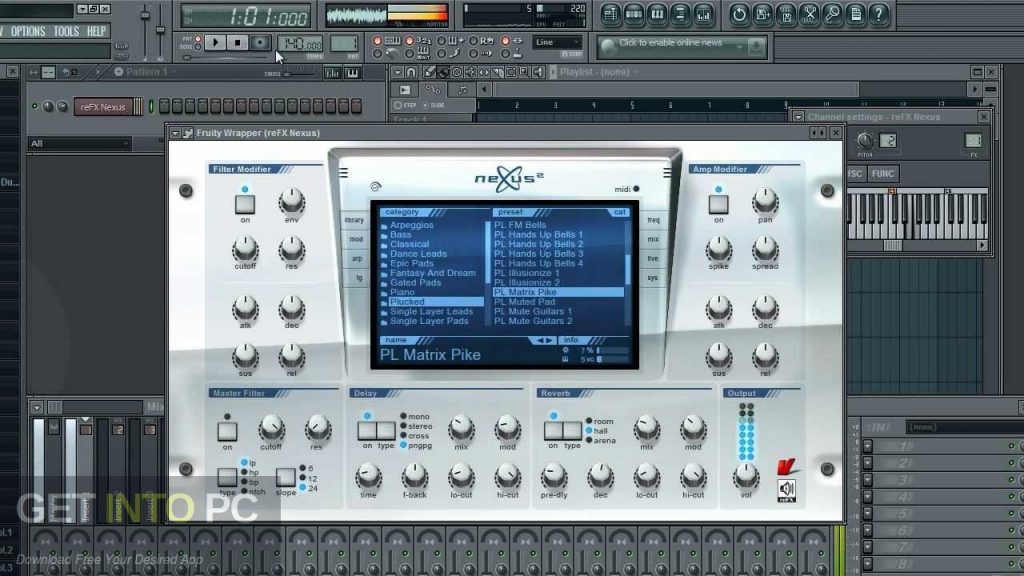Open the project info document icon
This screenshot has height=576, width=1024.
[x=856, y=14]
